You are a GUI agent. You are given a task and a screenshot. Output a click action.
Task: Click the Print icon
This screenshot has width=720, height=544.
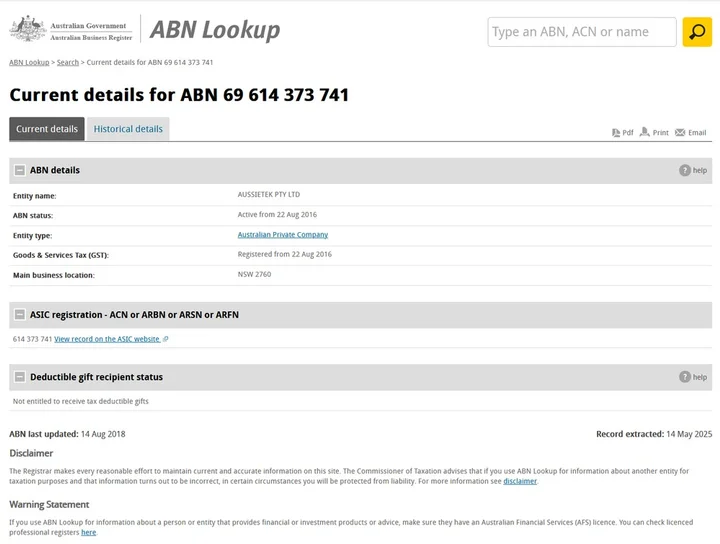point(645,132)
